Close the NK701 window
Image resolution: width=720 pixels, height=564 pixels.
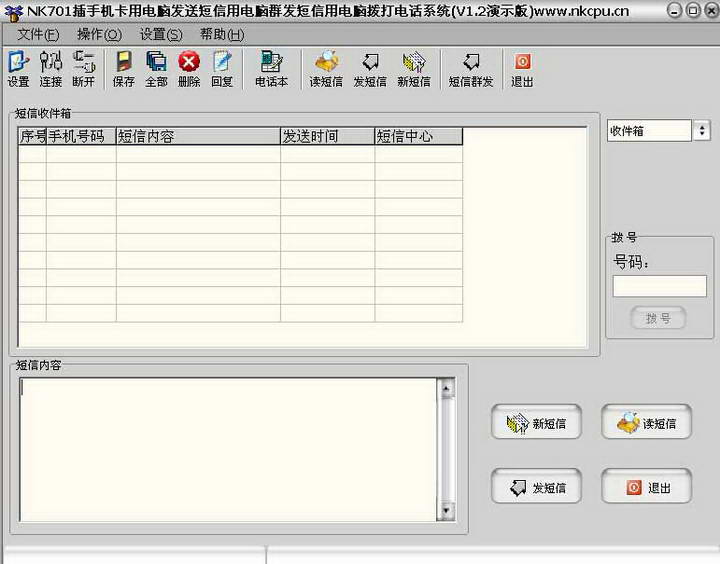point(711,10)
